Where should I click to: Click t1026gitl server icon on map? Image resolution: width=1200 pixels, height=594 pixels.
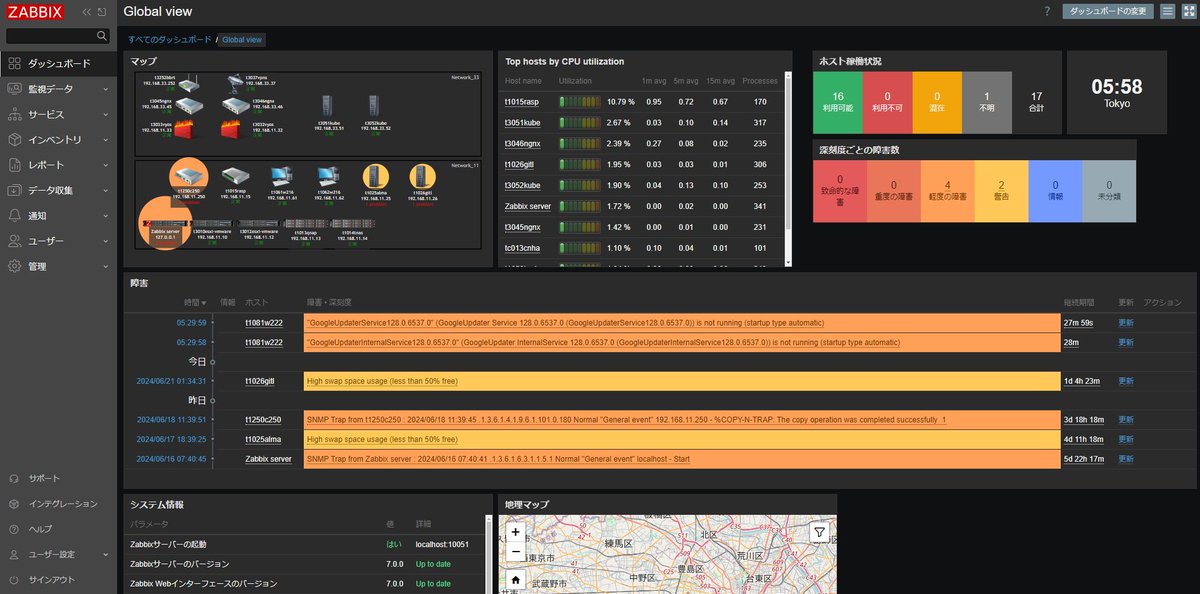point(422,176)
